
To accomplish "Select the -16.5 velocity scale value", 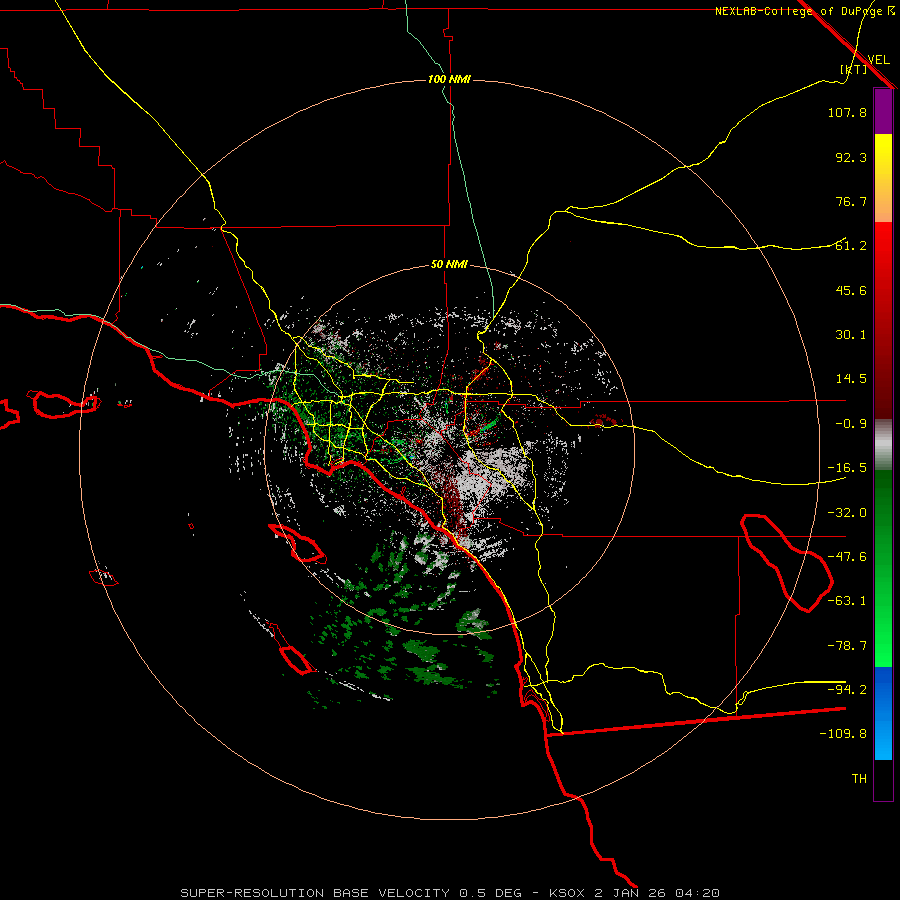I will click(847, 468).
